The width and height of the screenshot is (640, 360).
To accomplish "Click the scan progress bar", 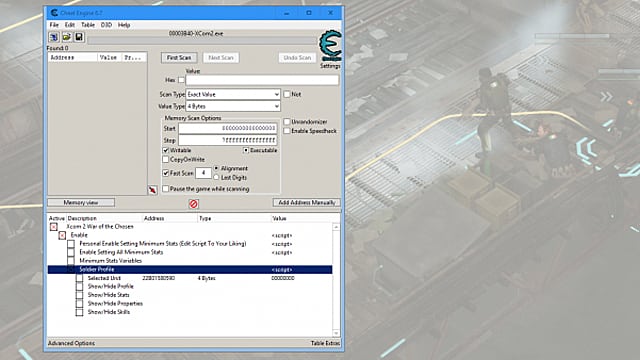I will click(203, 41).
